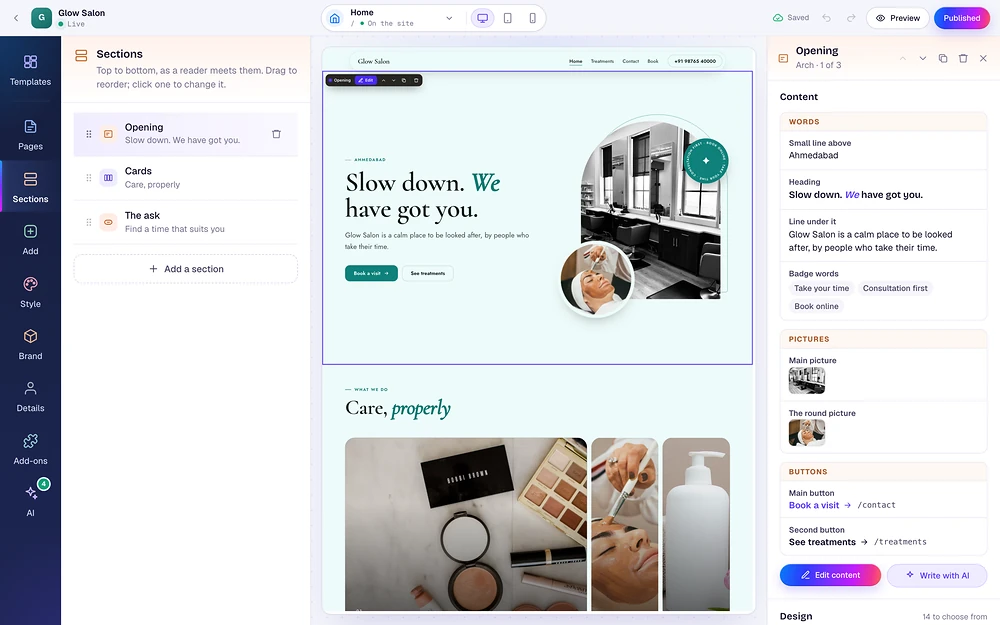The image size is (1000, 625).
Task: Open the Pages panel in the sidebar
Action: (x=30, y=135)
